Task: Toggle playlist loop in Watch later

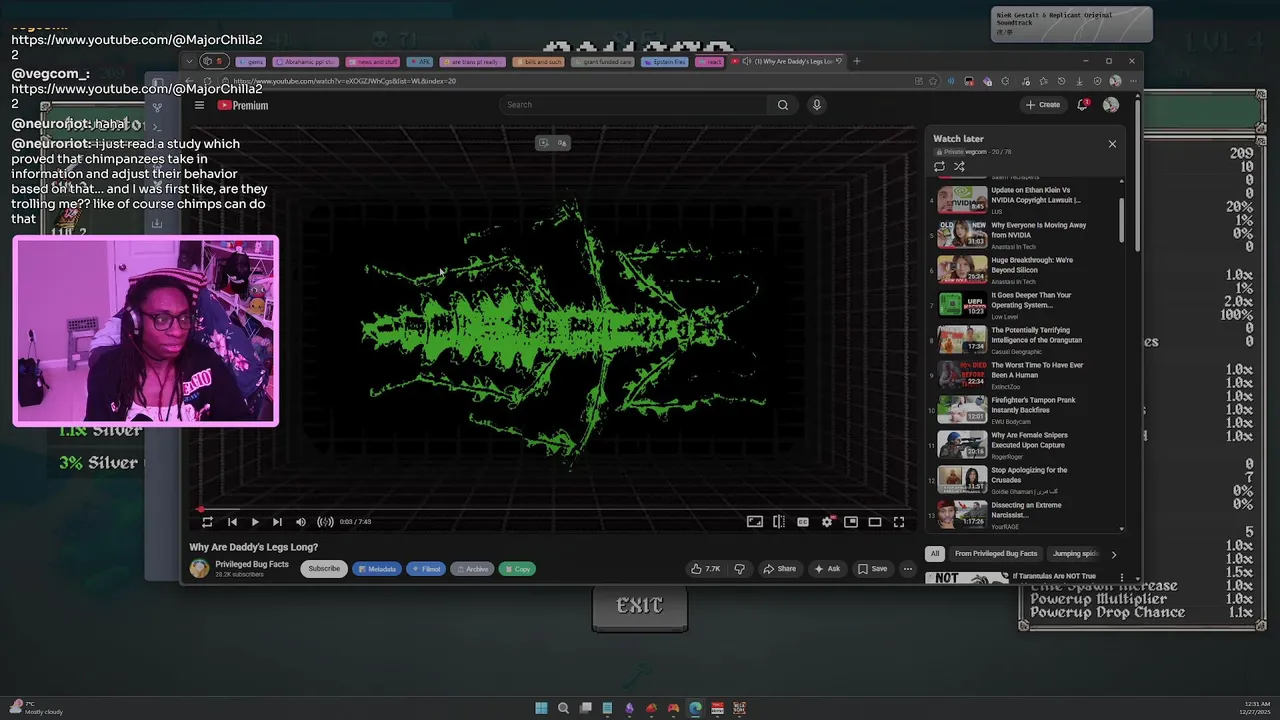Action: 939,167
